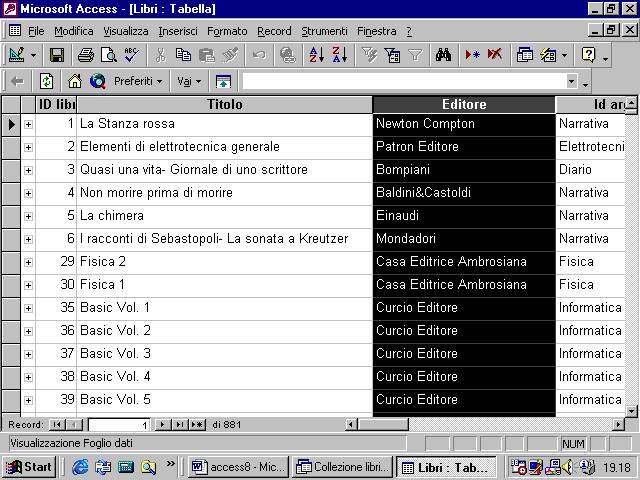Open new object dropdown arrow
Screen dimensions: 640x480
click(564, 55)
